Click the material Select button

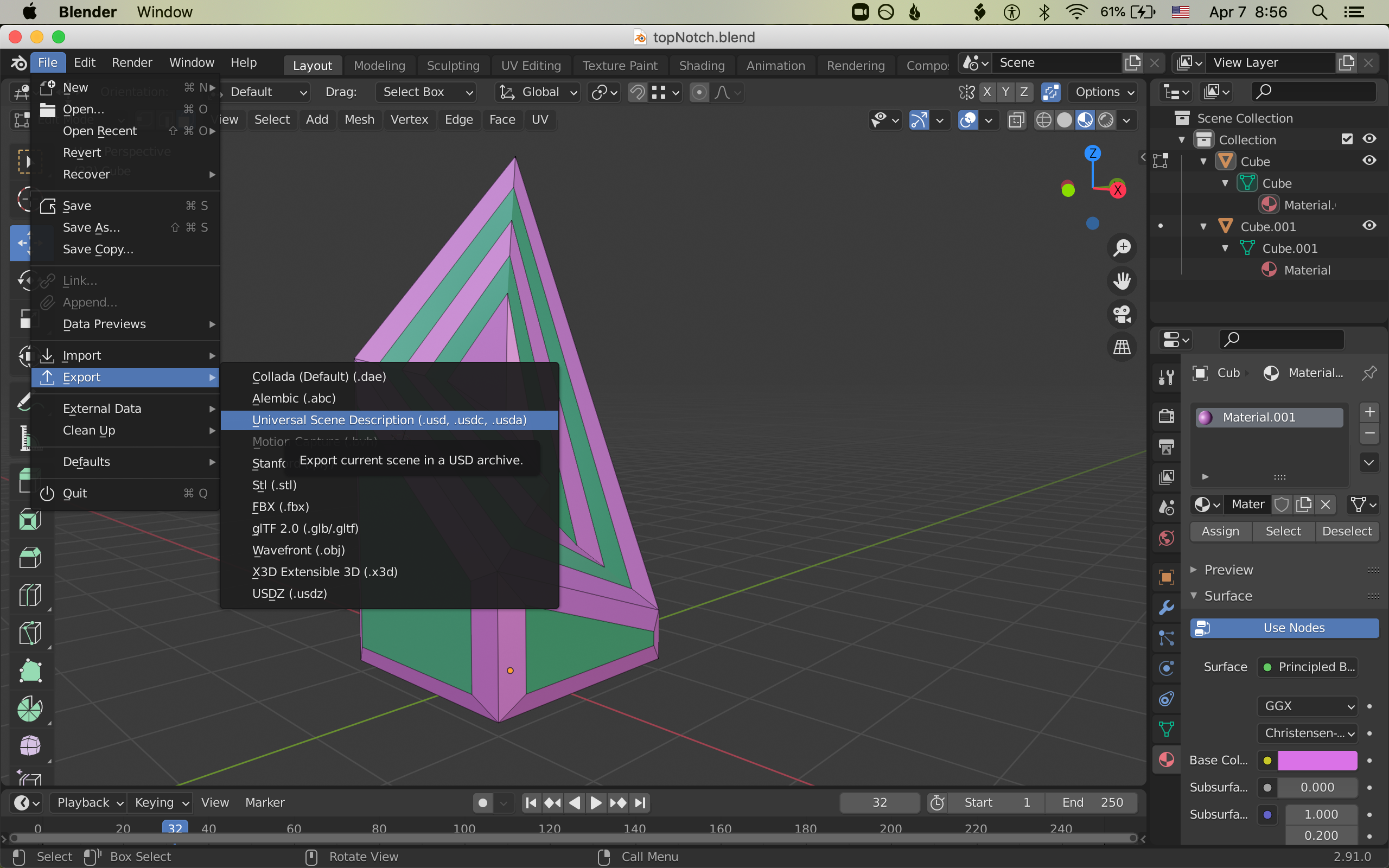1283,531
